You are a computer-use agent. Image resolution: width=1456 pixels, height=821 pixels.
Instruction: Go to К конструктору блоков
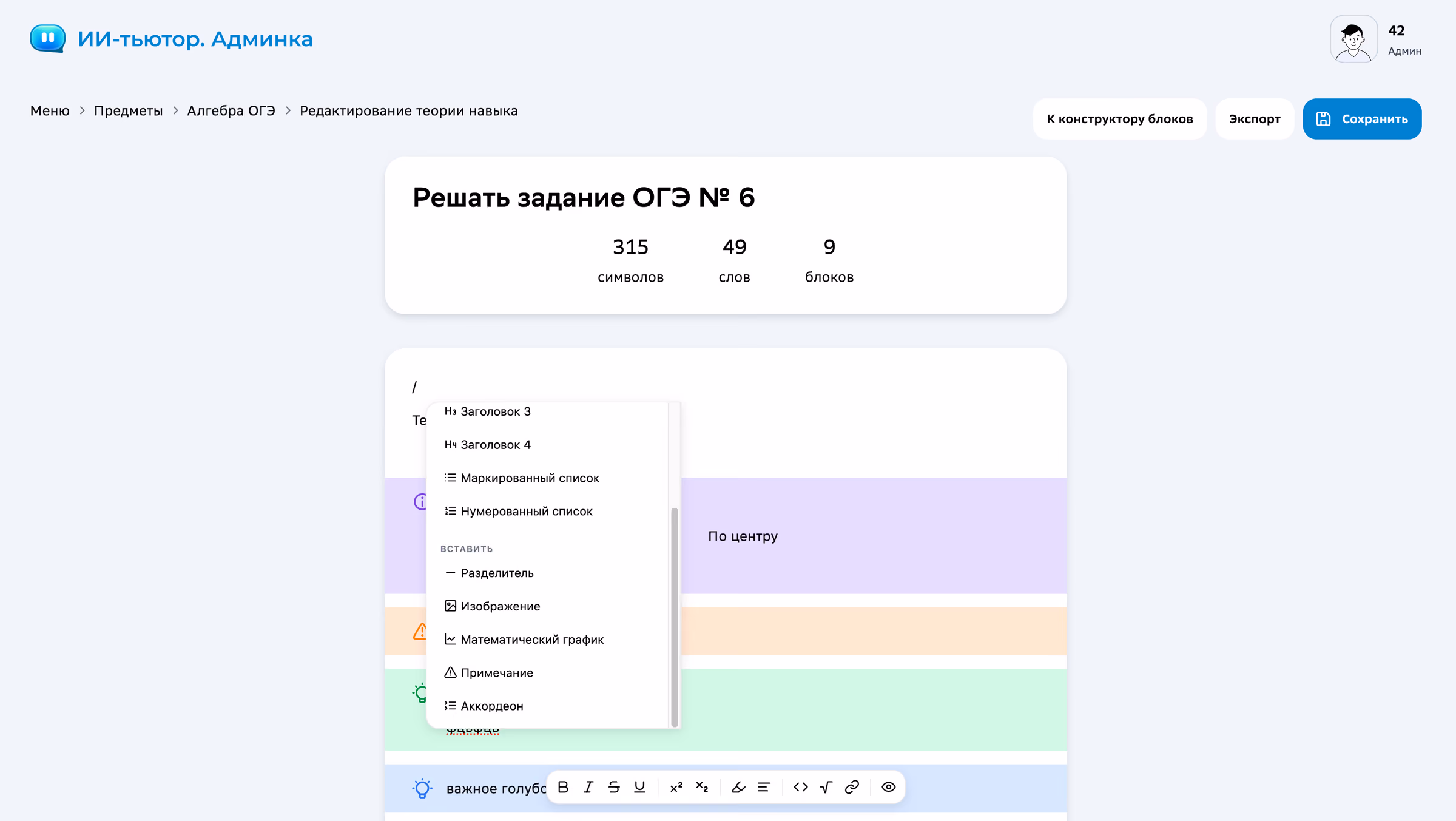point(1120,119)
